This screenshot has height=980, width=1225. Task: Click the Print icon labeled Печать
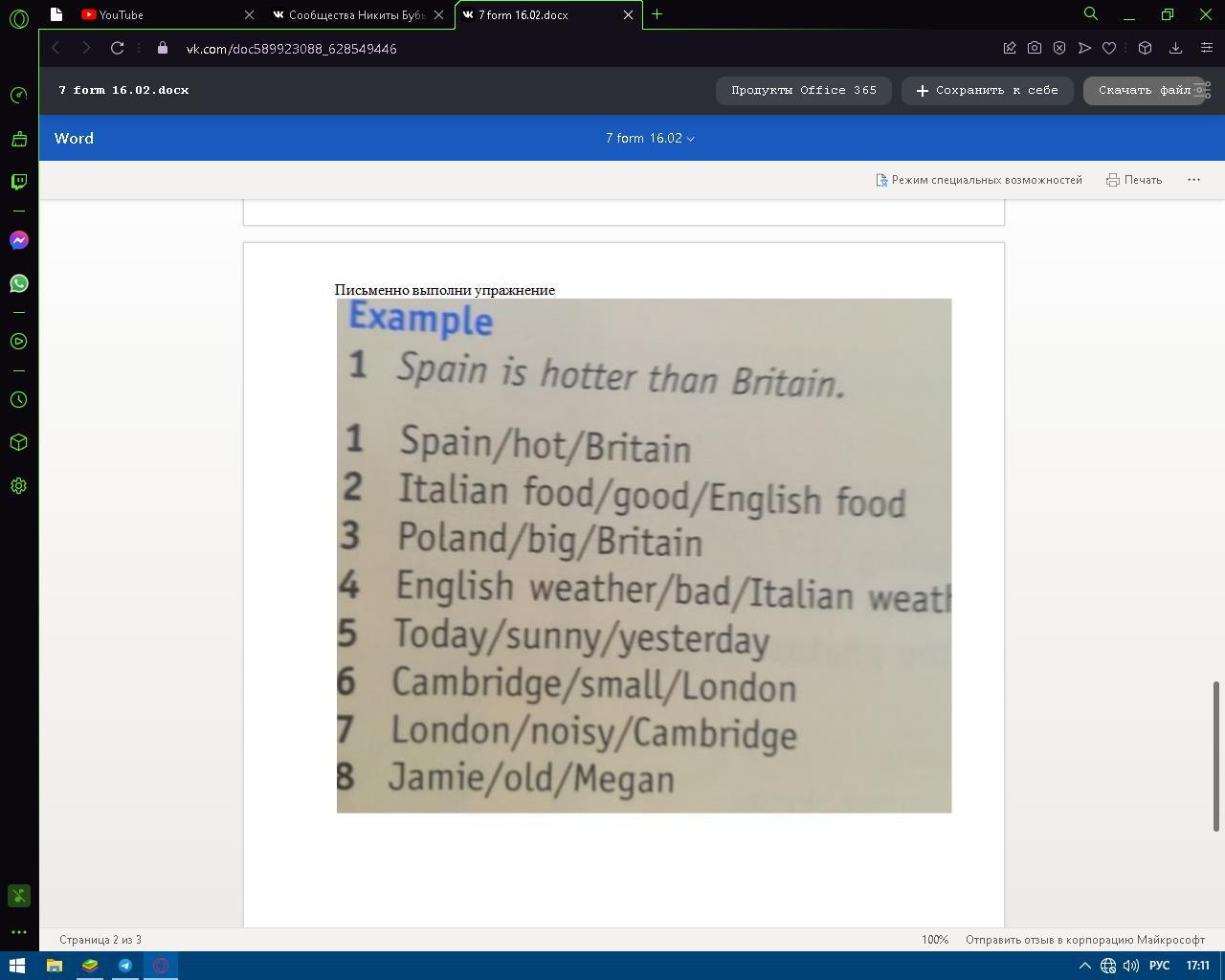(x=1134, y=180)
